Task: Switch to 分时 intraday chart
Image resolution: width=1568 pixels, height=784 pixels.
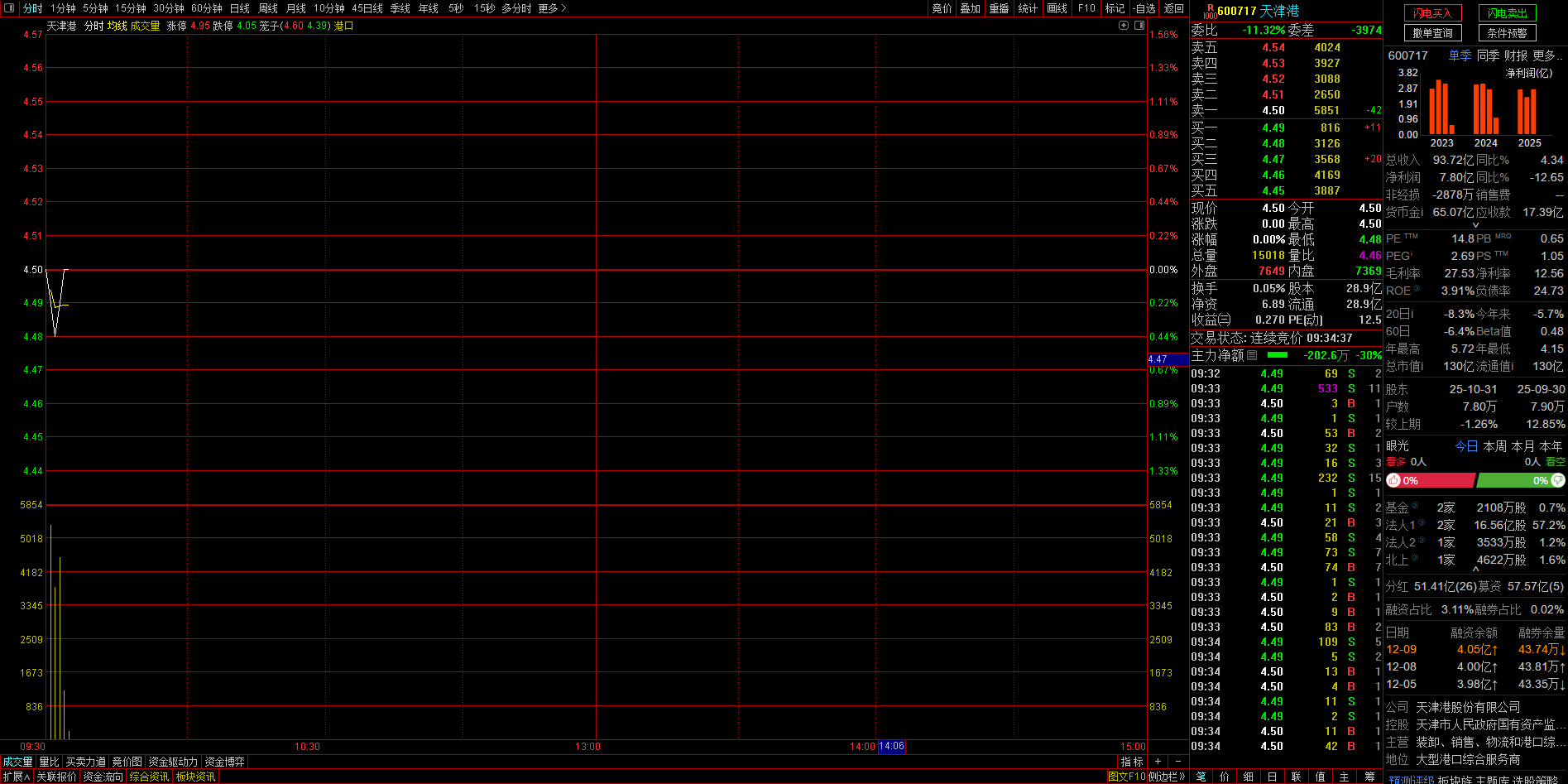Action: pos(32,8)
